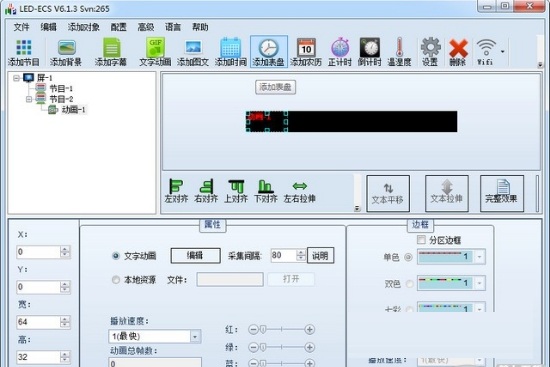Align objects with 左对齐 icon

(x=176, y=191)
